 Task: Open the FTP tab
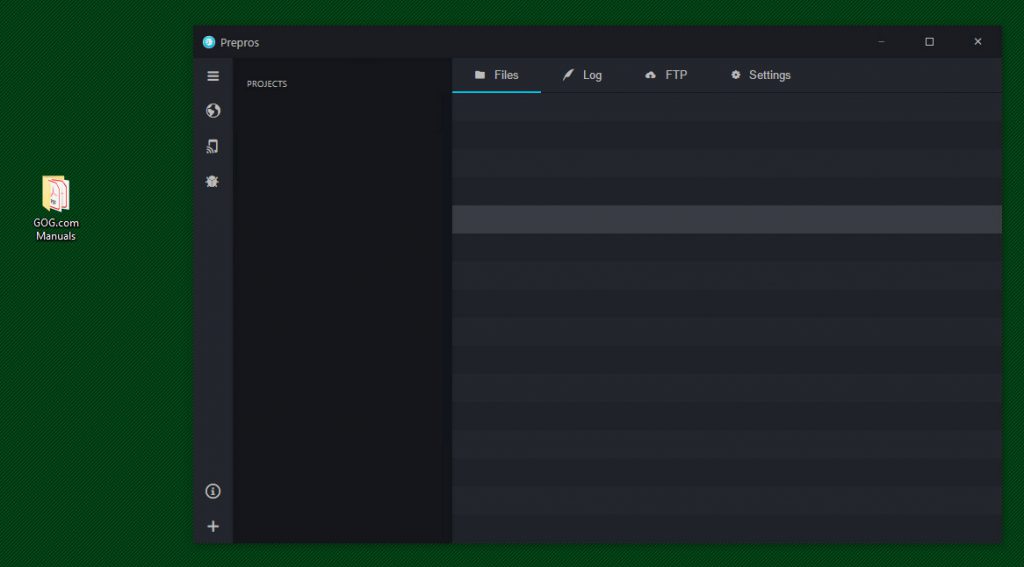point(666,75)
